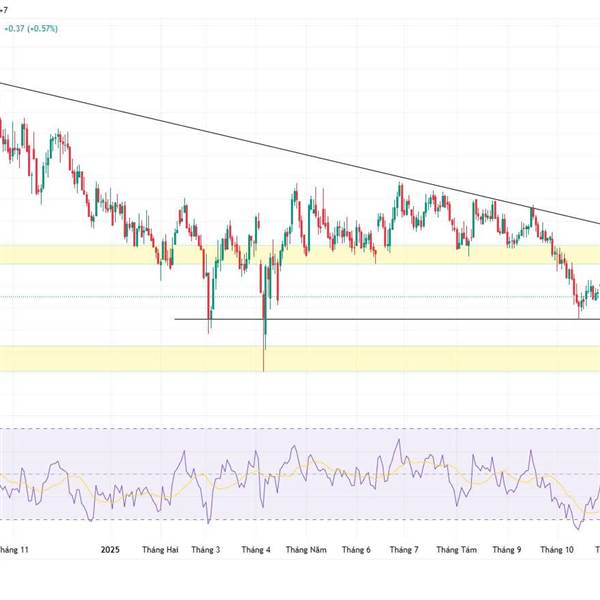Click the Tháng 10 time axis label
Viewport: 600px width, 600px height.
(557, 550)
